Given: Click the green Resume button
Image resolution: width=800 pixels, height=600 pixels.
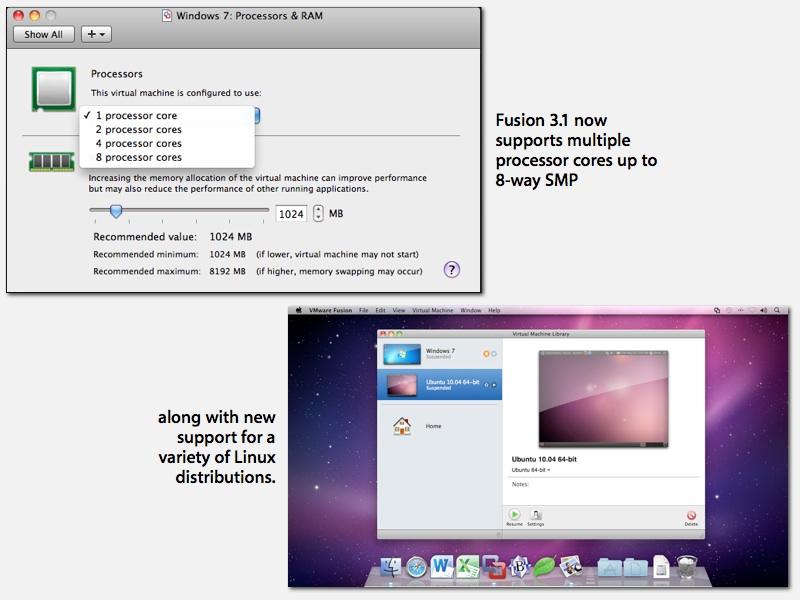Looking at the screenshot, I should point(514,517).
